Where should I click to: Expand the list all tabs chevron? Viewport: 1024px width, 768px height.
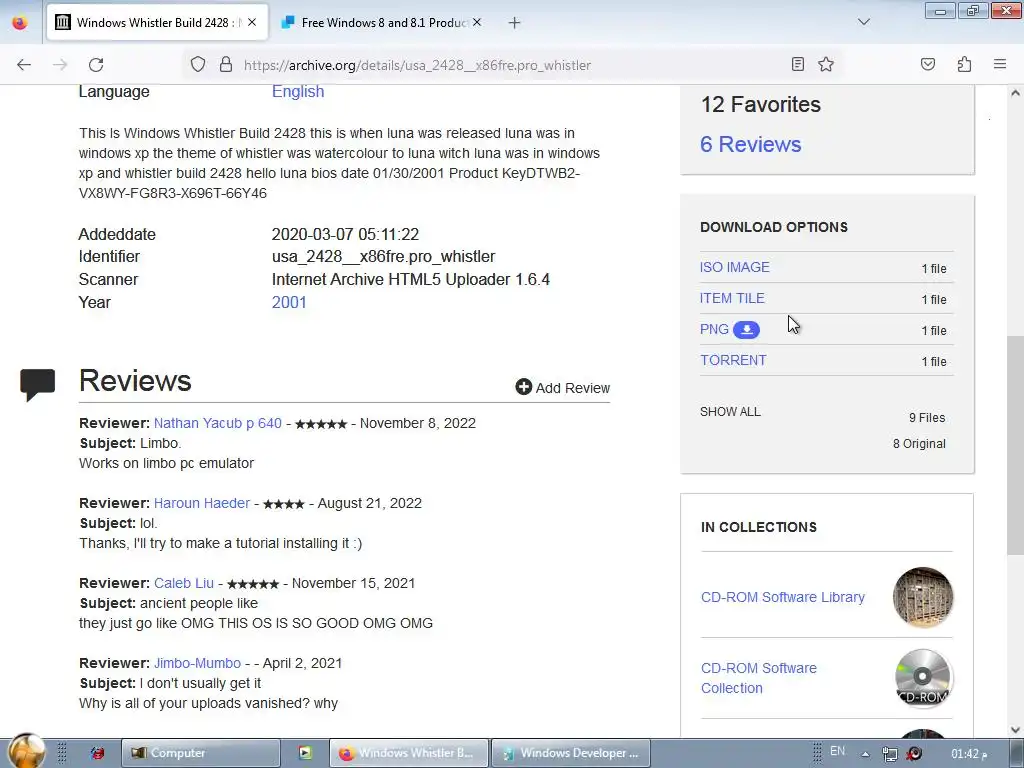(864, 22)
